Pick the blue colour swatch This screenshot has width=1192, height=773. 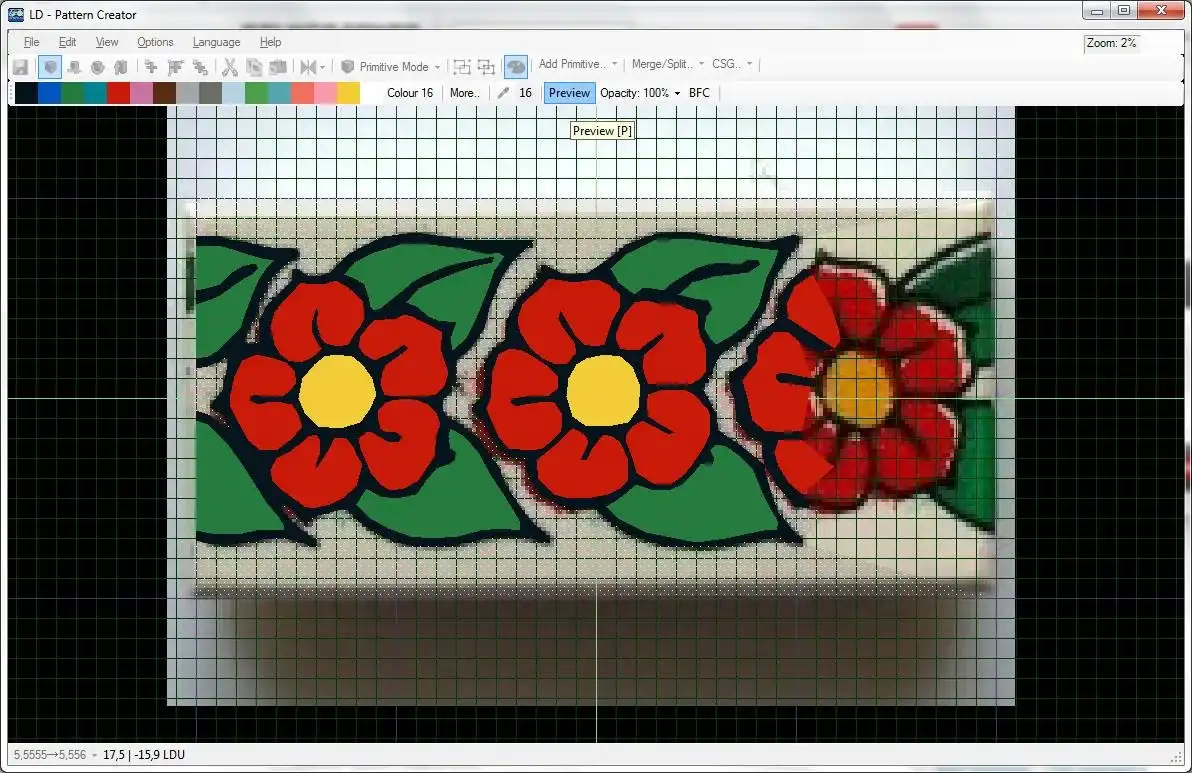[49, 93]
